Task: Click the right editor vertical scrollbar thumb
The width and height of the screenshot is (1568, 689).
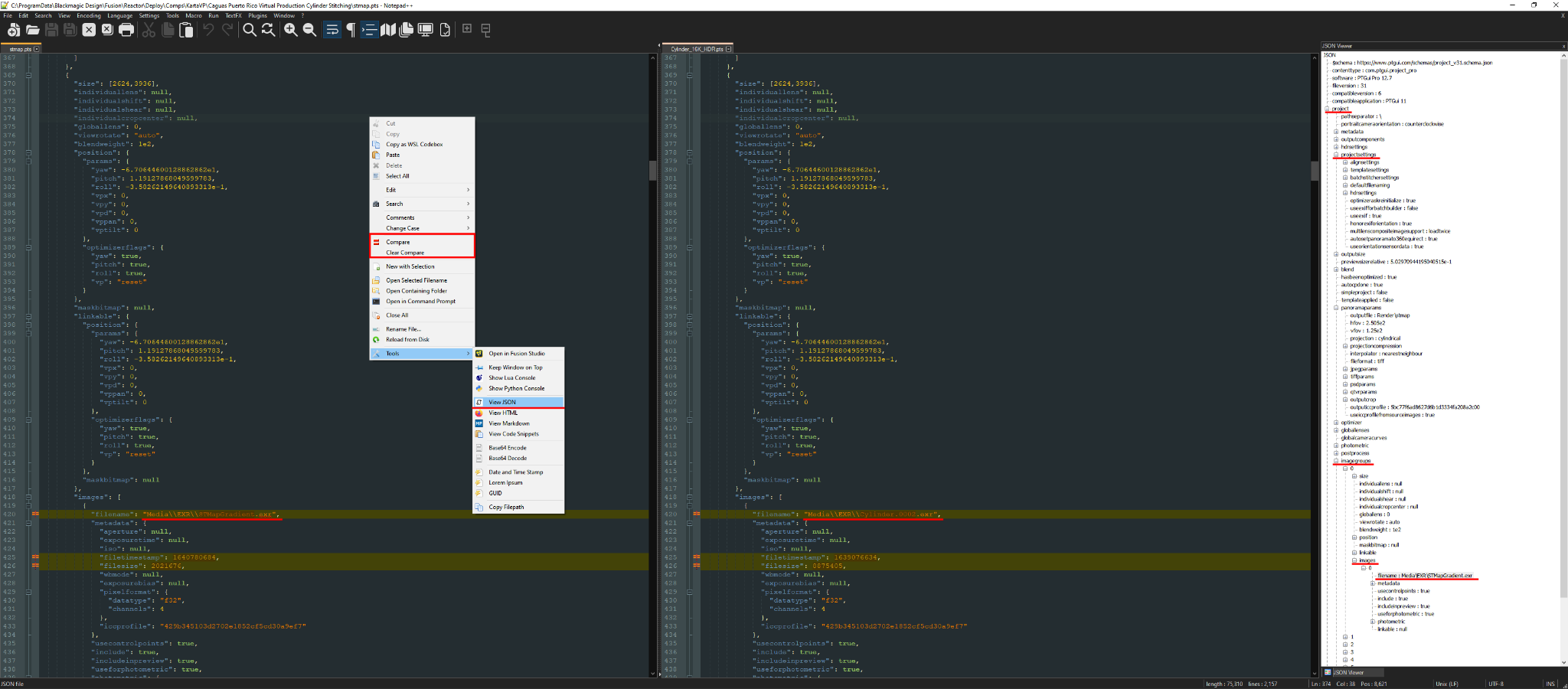Action: click(1315, 170)
